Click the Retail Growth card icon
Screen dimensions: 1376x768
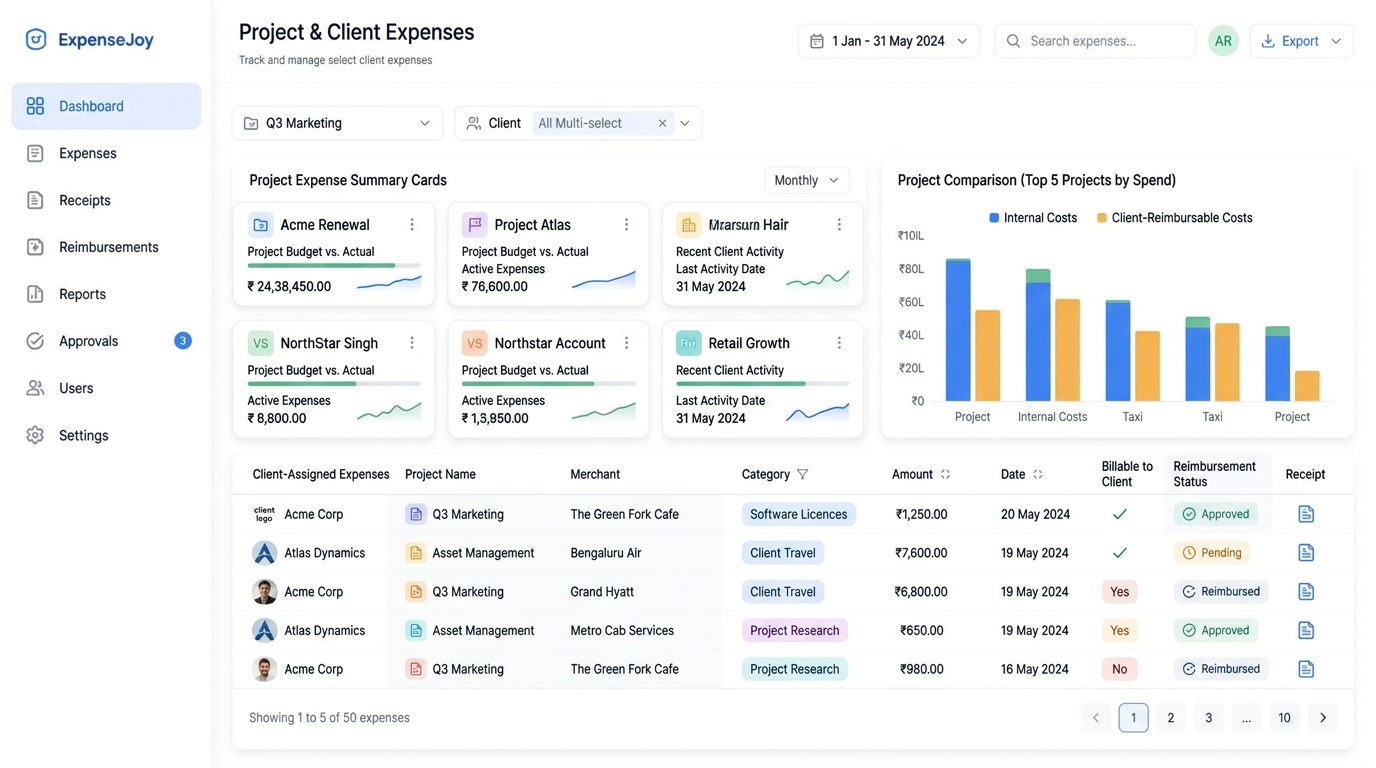pos(688,343)
